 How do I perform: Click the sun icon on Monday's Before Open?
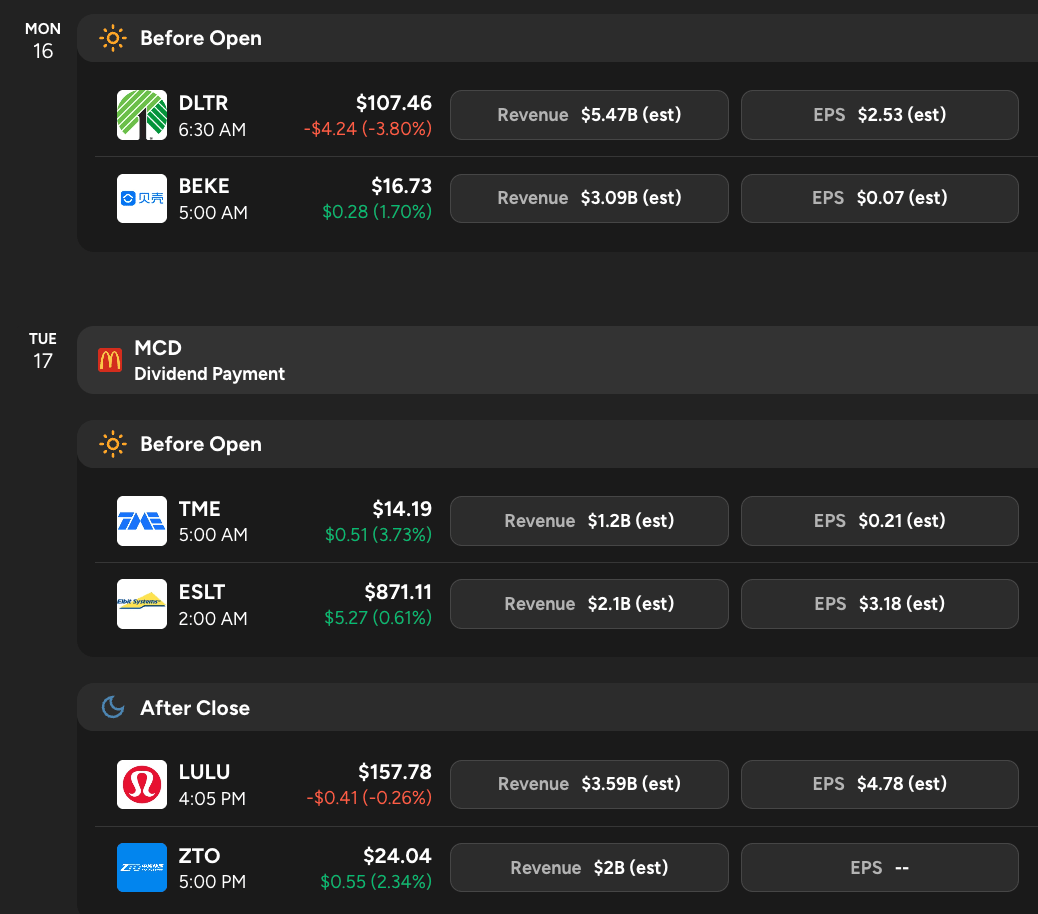[113, 38]
